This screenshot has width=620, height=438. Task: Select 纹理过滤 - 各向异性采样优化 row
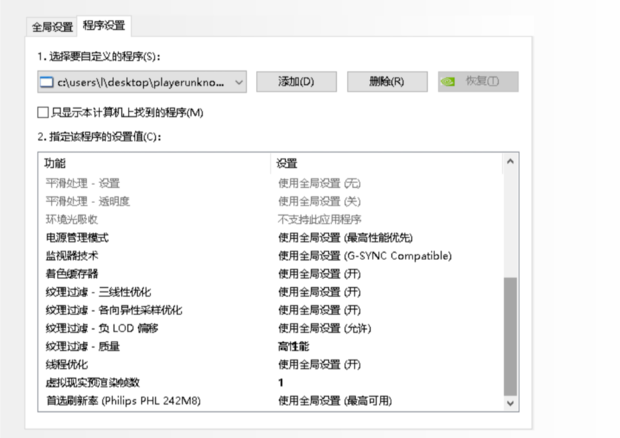tap(271, 310)
